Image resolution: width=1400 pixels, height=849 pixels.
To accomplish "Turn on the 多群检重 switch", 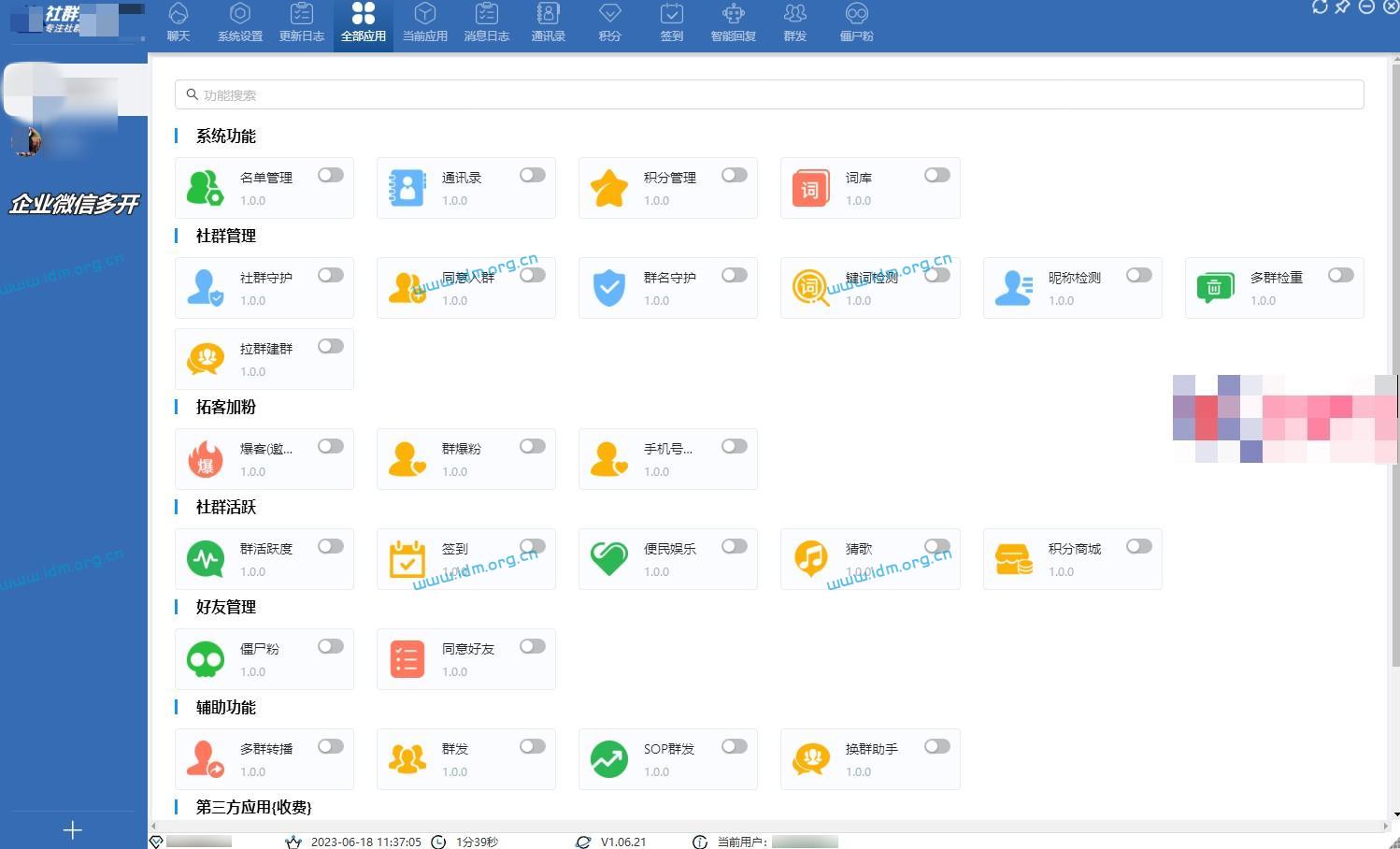I will click(x=1341, y=275).
